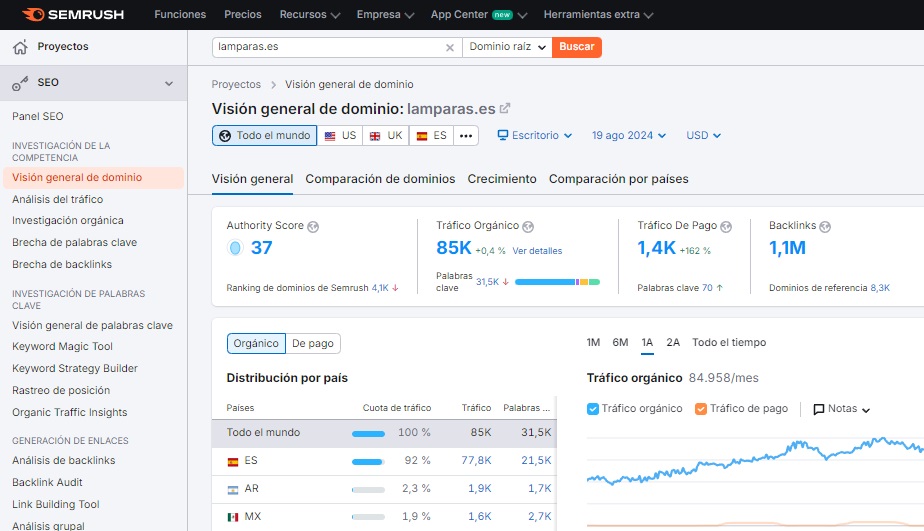The height and width of the screenshot is (531, 924).
Task: Select 1A time range
Action: pos(647,342)
